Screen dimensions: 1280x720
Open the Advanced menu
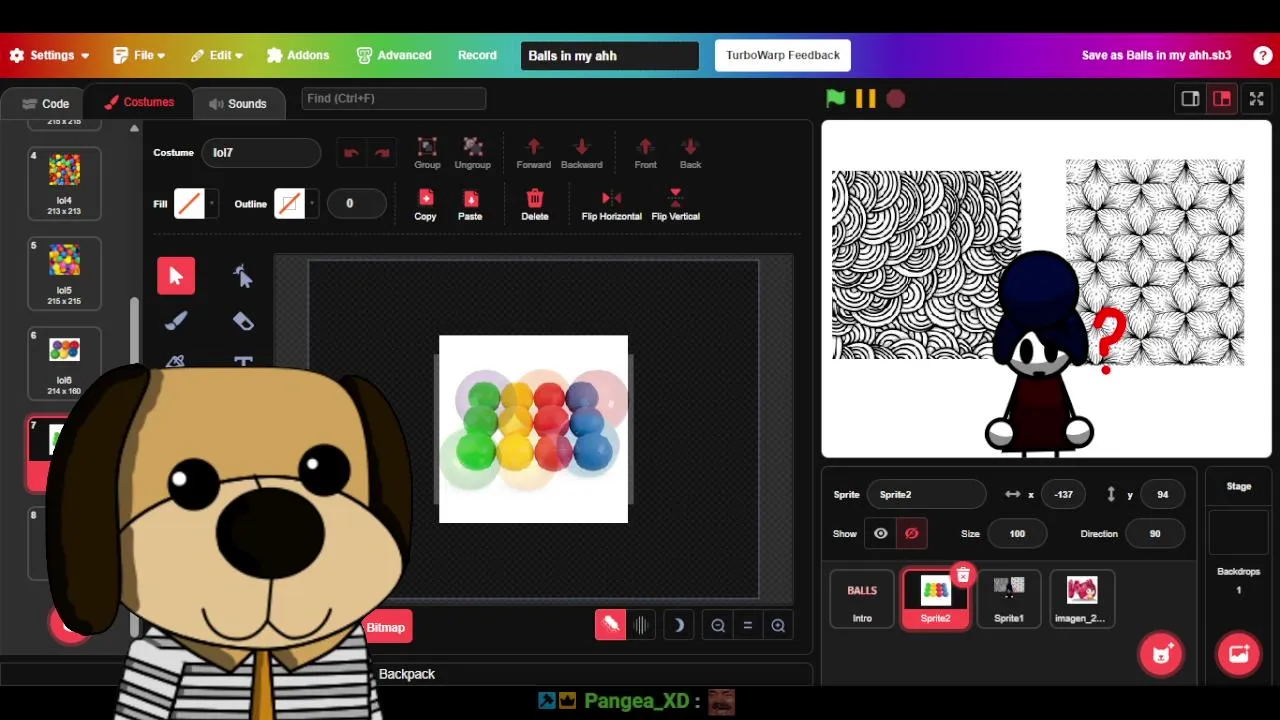(x=394, y=55)
